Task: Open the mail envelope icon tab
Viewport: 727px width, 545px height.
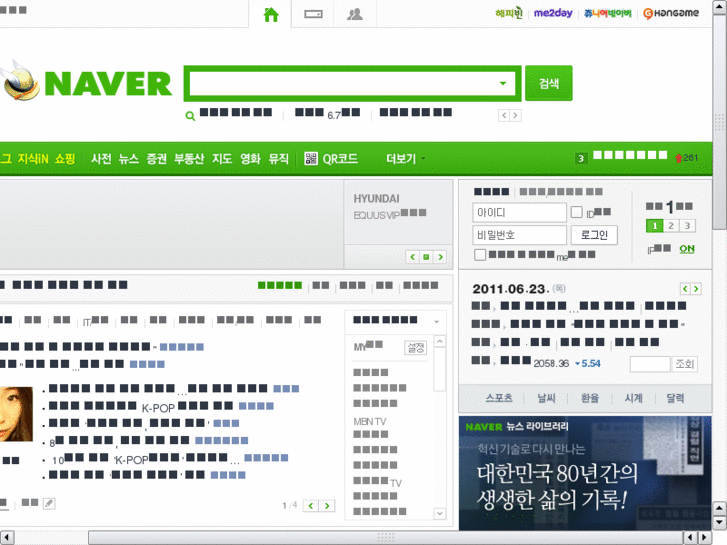Action: [313, 14]
